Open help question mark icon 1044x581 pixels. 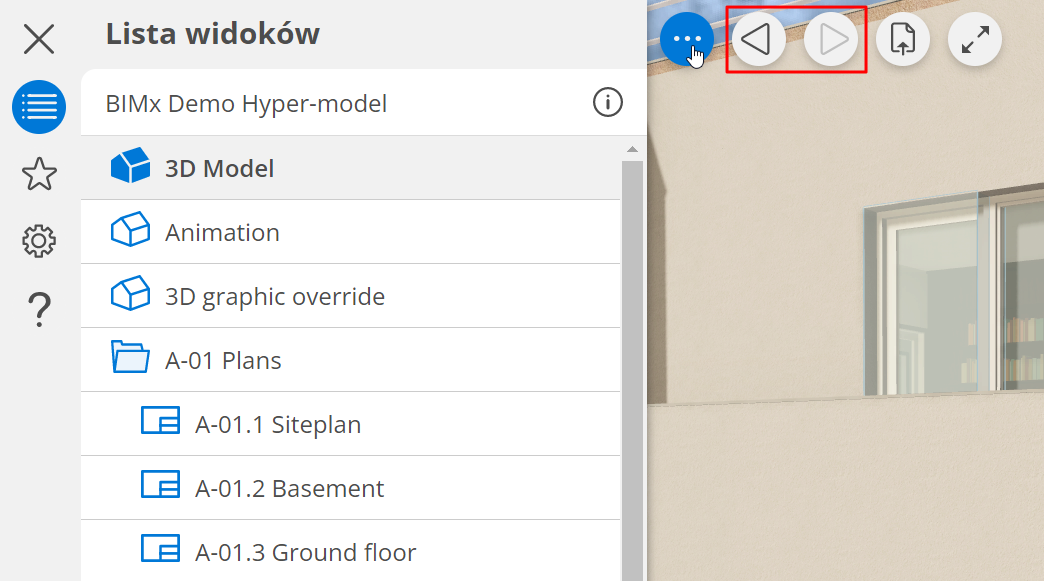(39, 309)
